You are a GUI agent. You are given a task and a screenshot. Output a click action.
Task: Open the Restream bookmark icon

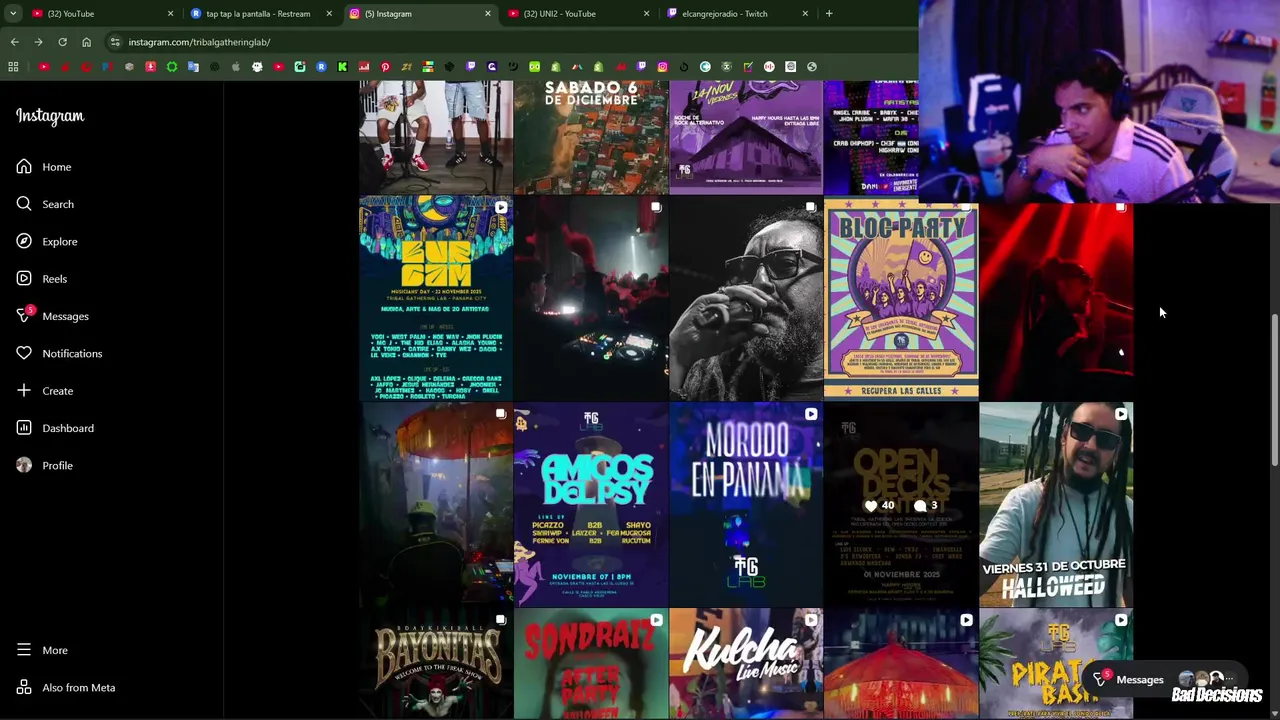click(321, 67)
